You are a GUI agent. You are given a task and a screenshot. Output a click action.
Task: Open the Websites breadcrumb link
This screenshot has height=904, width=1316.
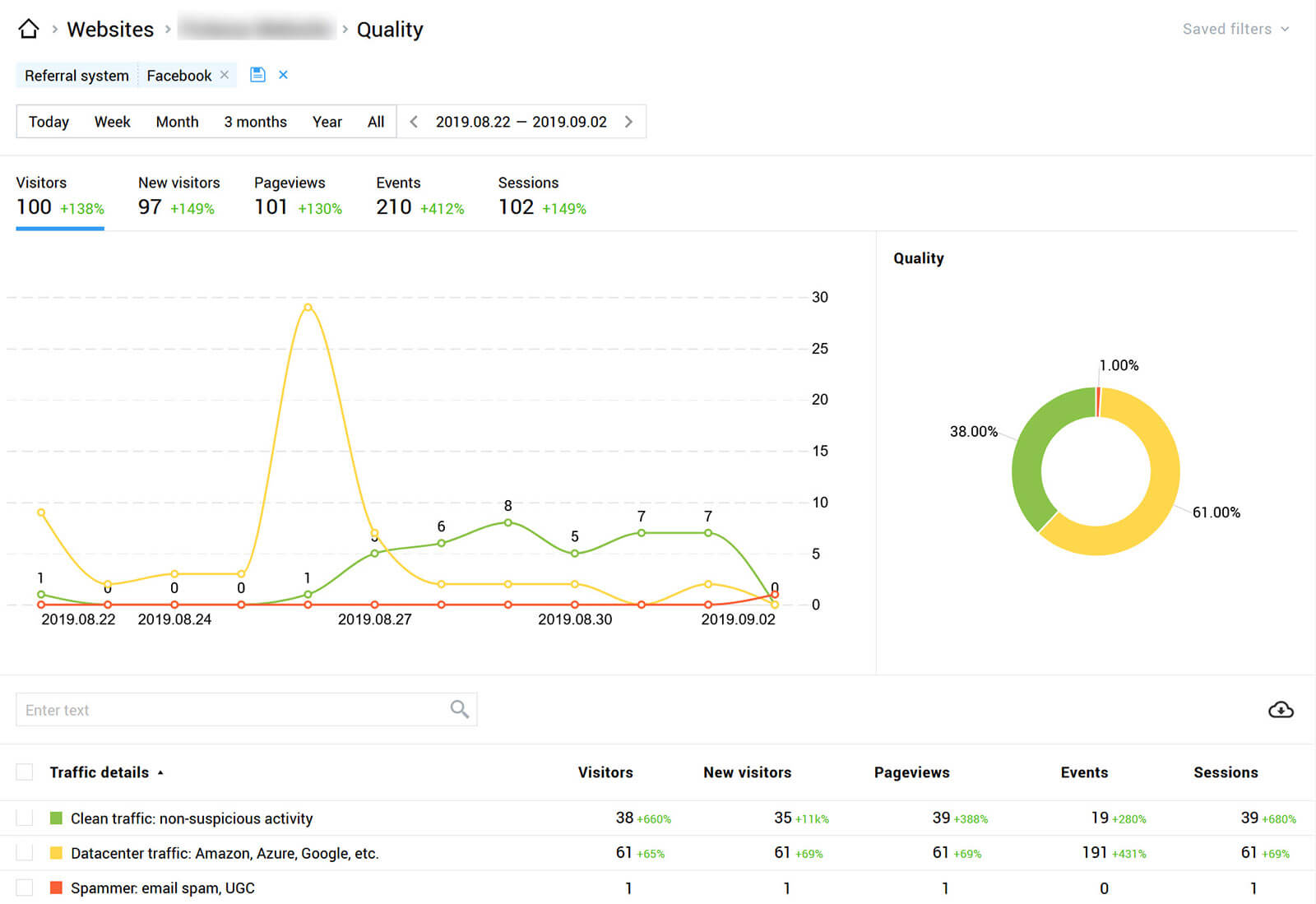coord(110,29)
